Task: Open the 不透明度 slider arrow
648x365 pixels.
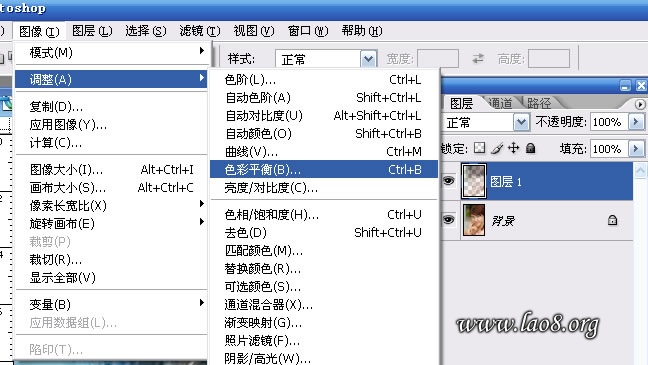Action: coord(636,122)
